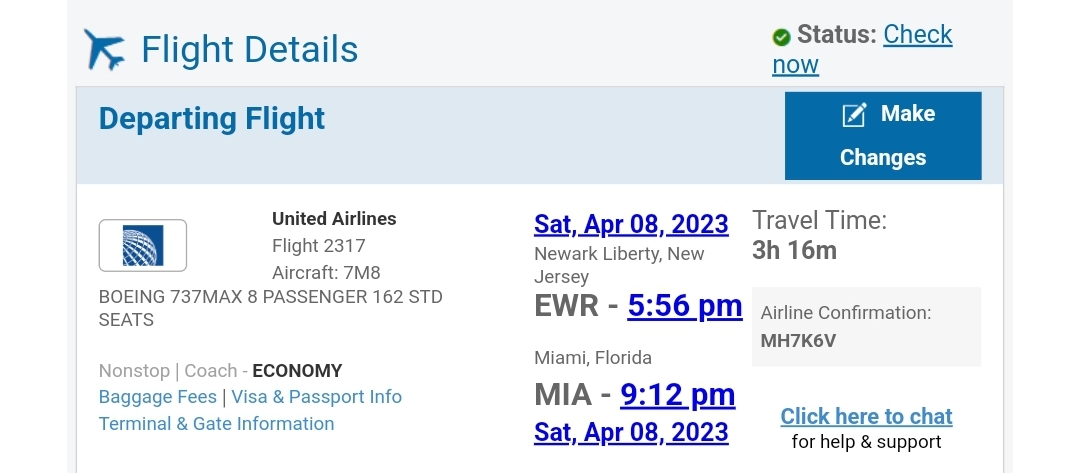This screenshot has width=1080, height=473.
Task: Click the 3h 16m travel time
Action: click(x=794, y=249)
